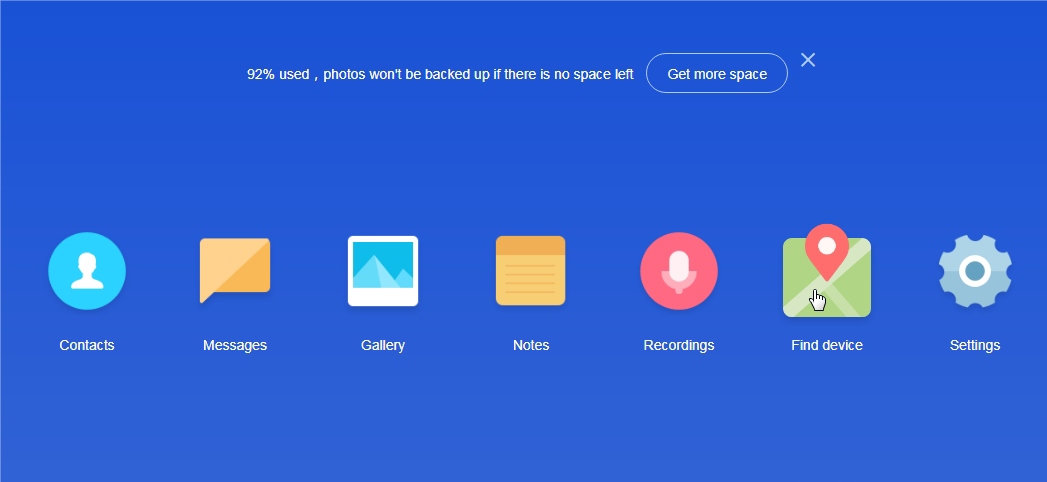
Task: Dismiss the storage warning banner
Action: pos(808,60)
